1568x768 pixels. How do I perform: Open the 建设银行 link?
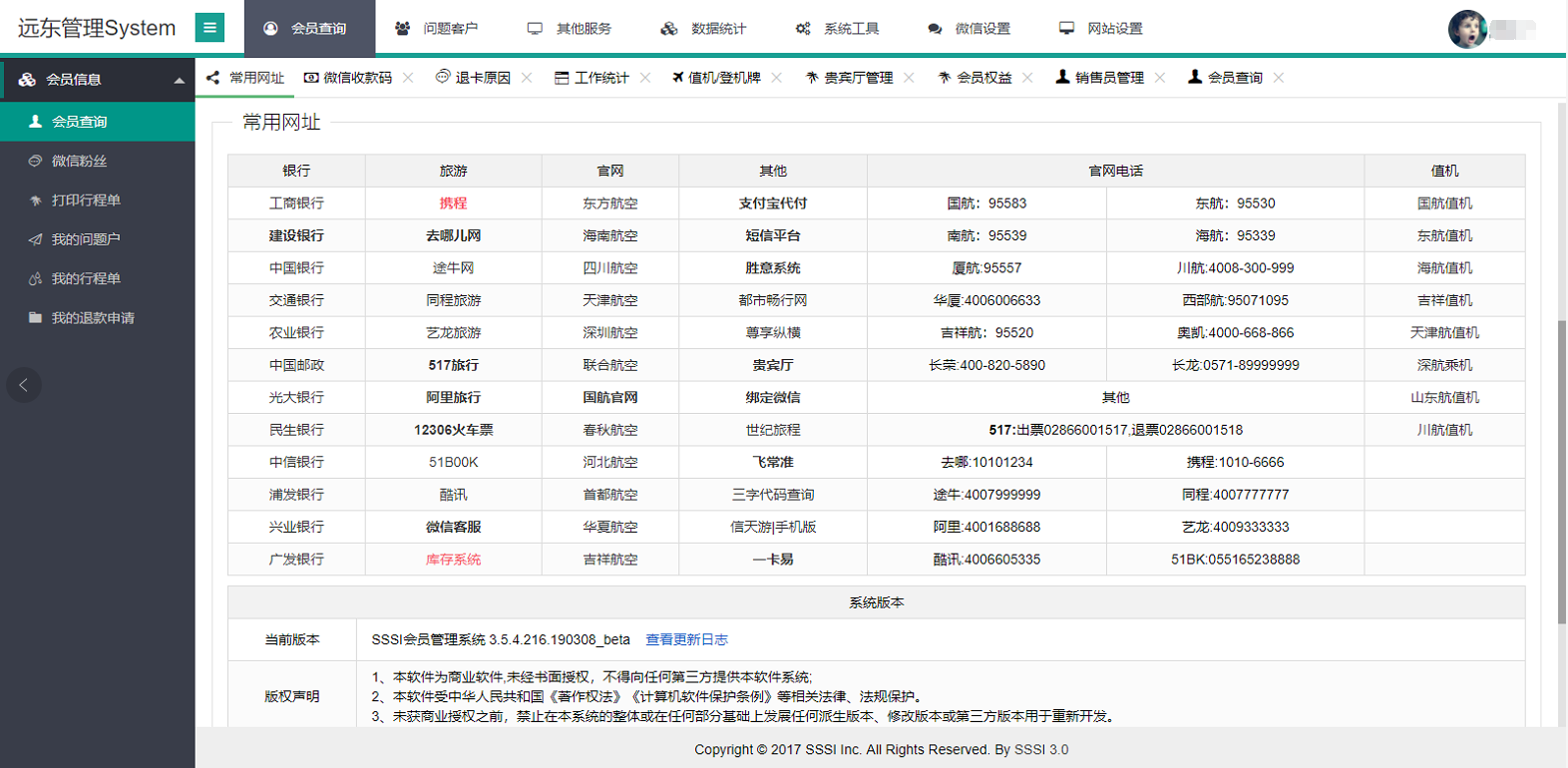(x=296, y=235)
